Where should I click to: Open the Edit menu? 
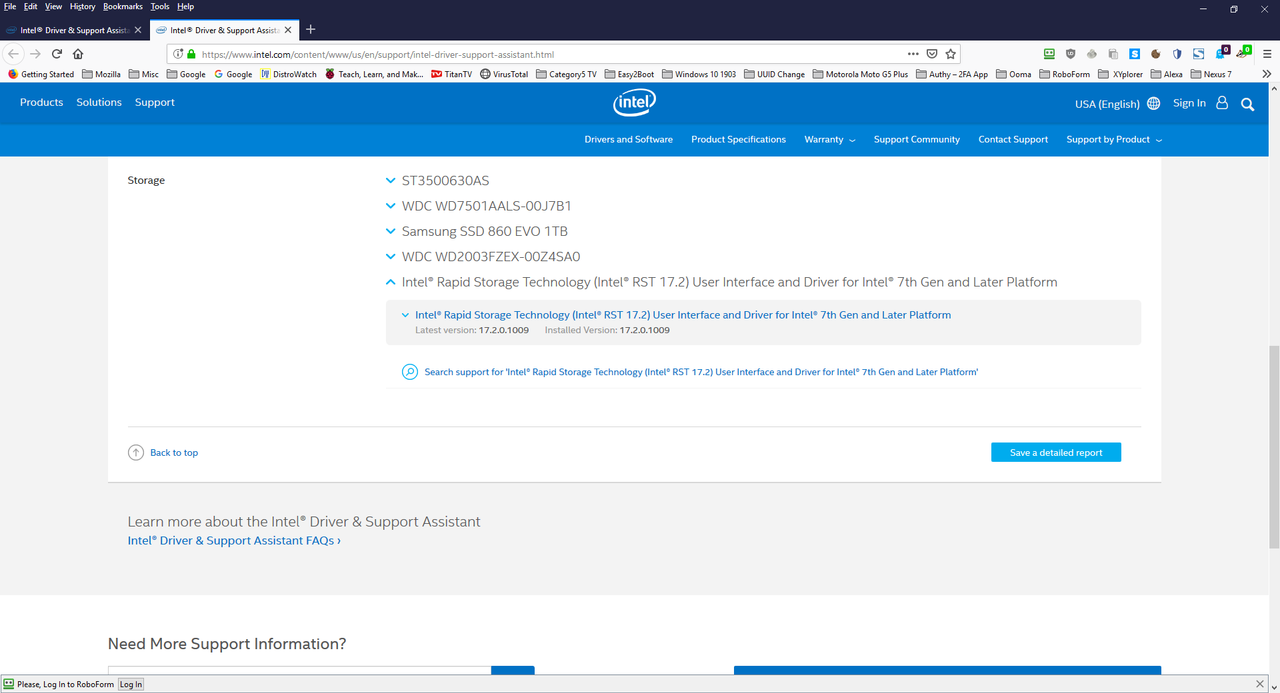tap(31, 6)
